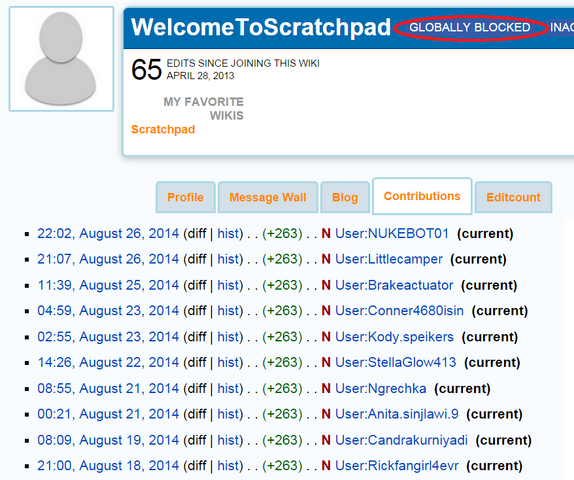574x480 pixels.
Task: Open the 00:21, August 21, 2014 timestamp
Action: (x=108, y=414)
